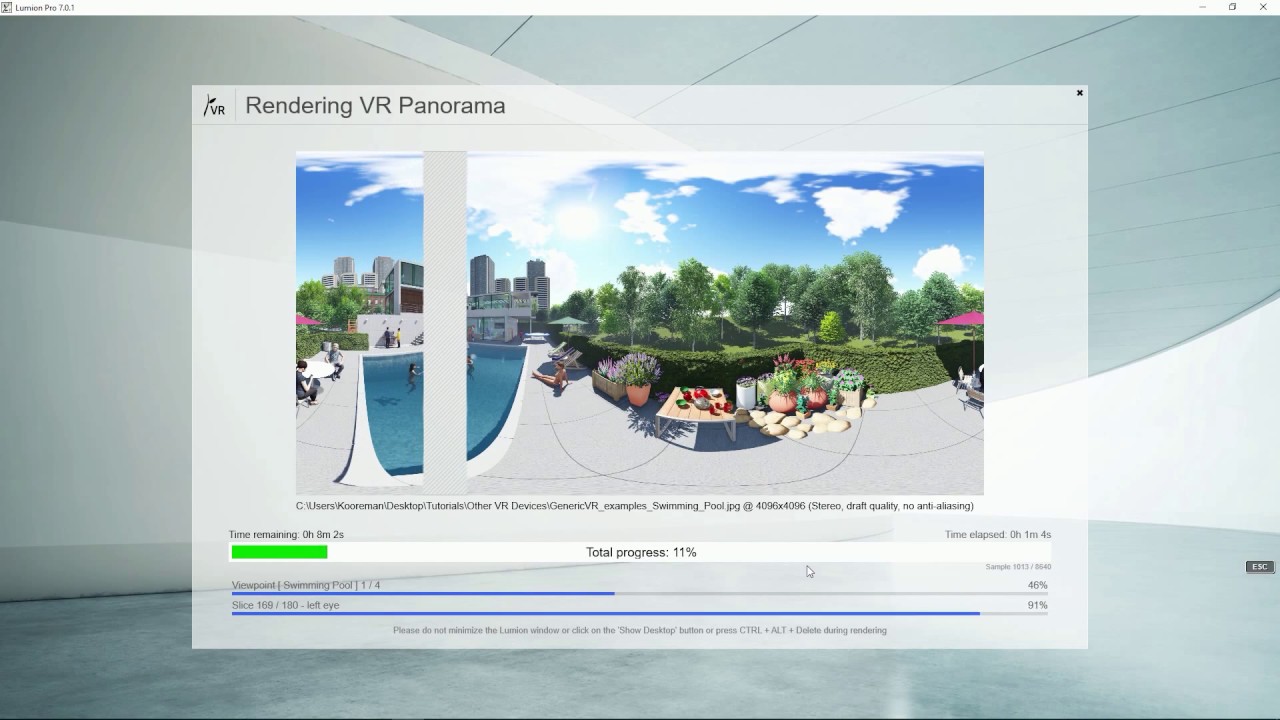Click the 46% viewpoint percentage
Screen dimensions: 1280x720
1037,585
